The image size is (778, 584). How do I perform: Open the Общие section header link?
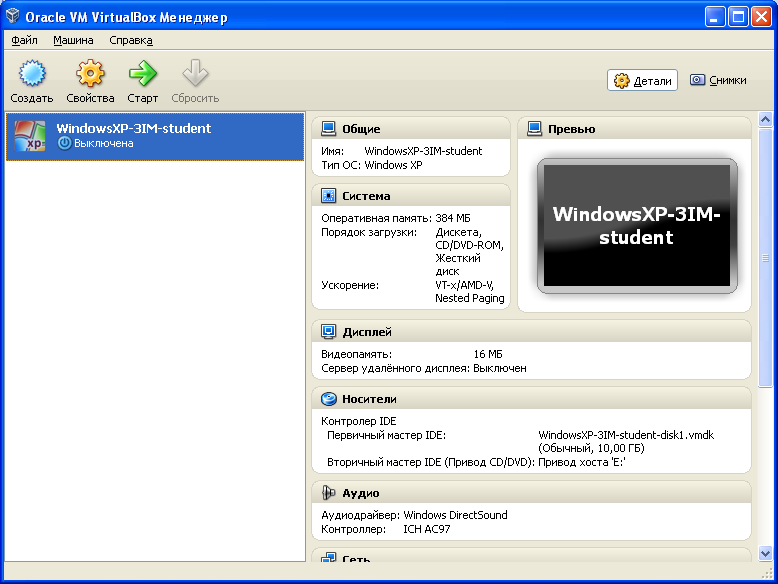361,129
